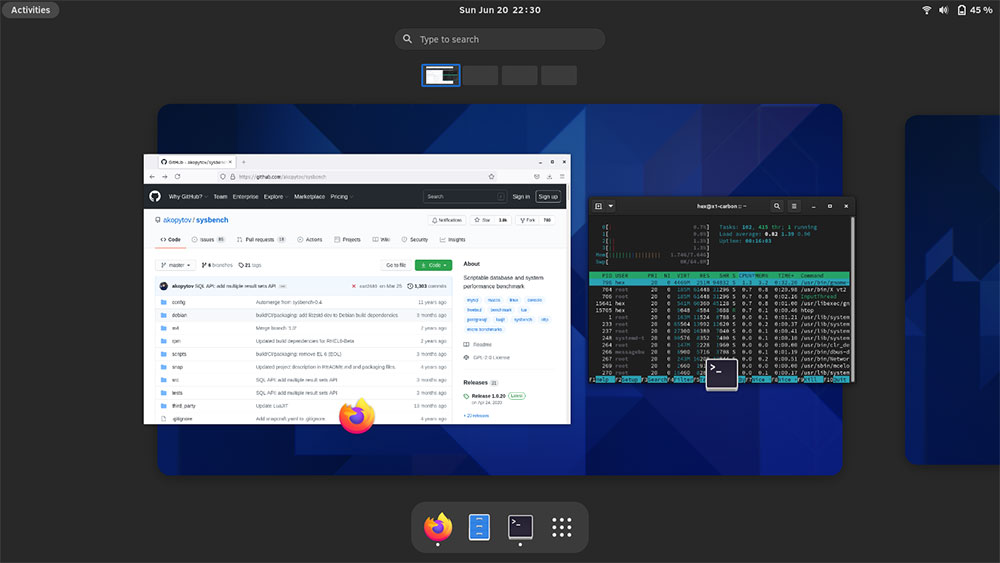Click the Sign up button
The height and width of the screenshot is (563, 1000).
pos(547,197)
